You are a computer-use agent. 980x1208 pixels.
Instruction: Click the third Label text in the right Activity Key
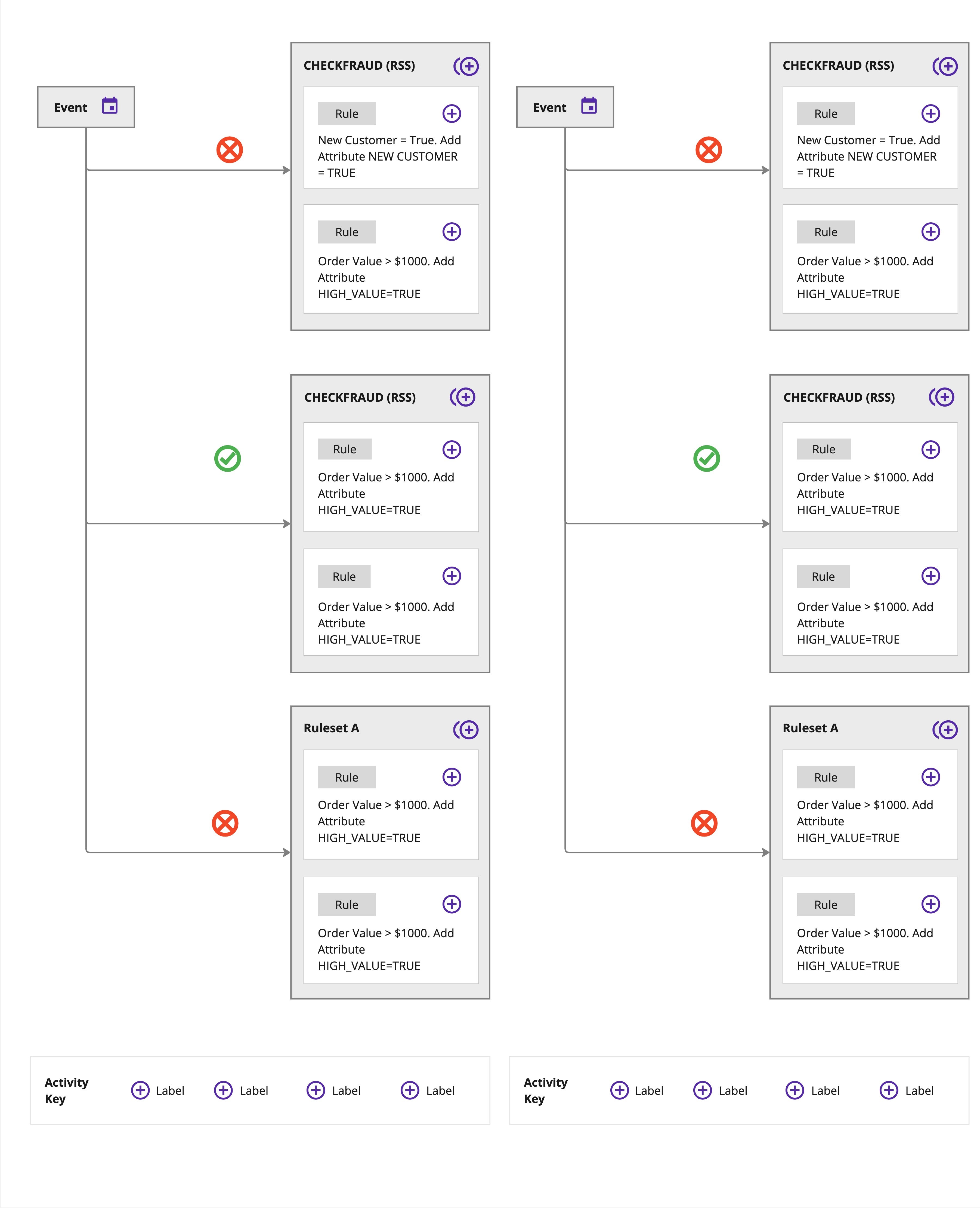[825, 1090]
